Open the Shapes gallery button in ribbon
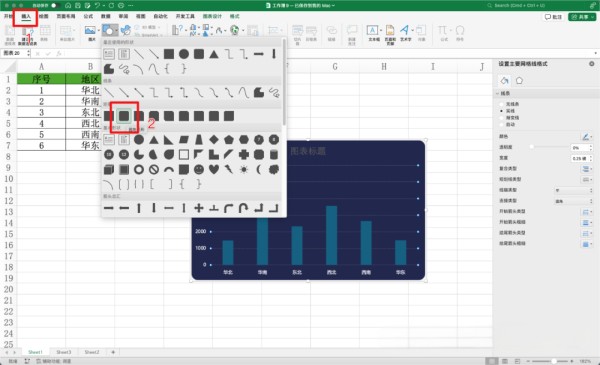The height and width of the screenshot is (365, 600). 109,31
